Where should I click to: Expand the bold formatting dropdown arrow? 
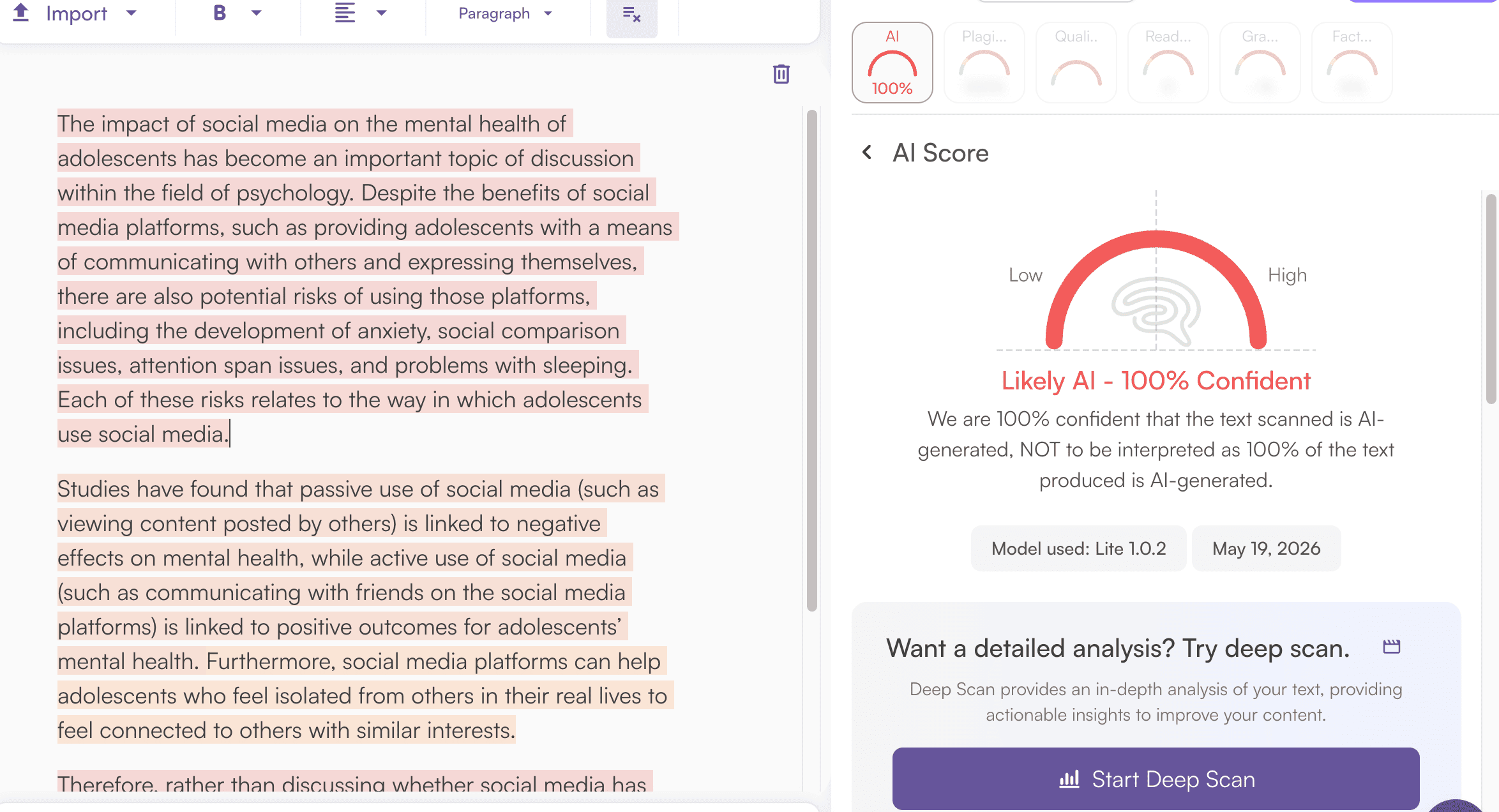click(x=256, y=13)
